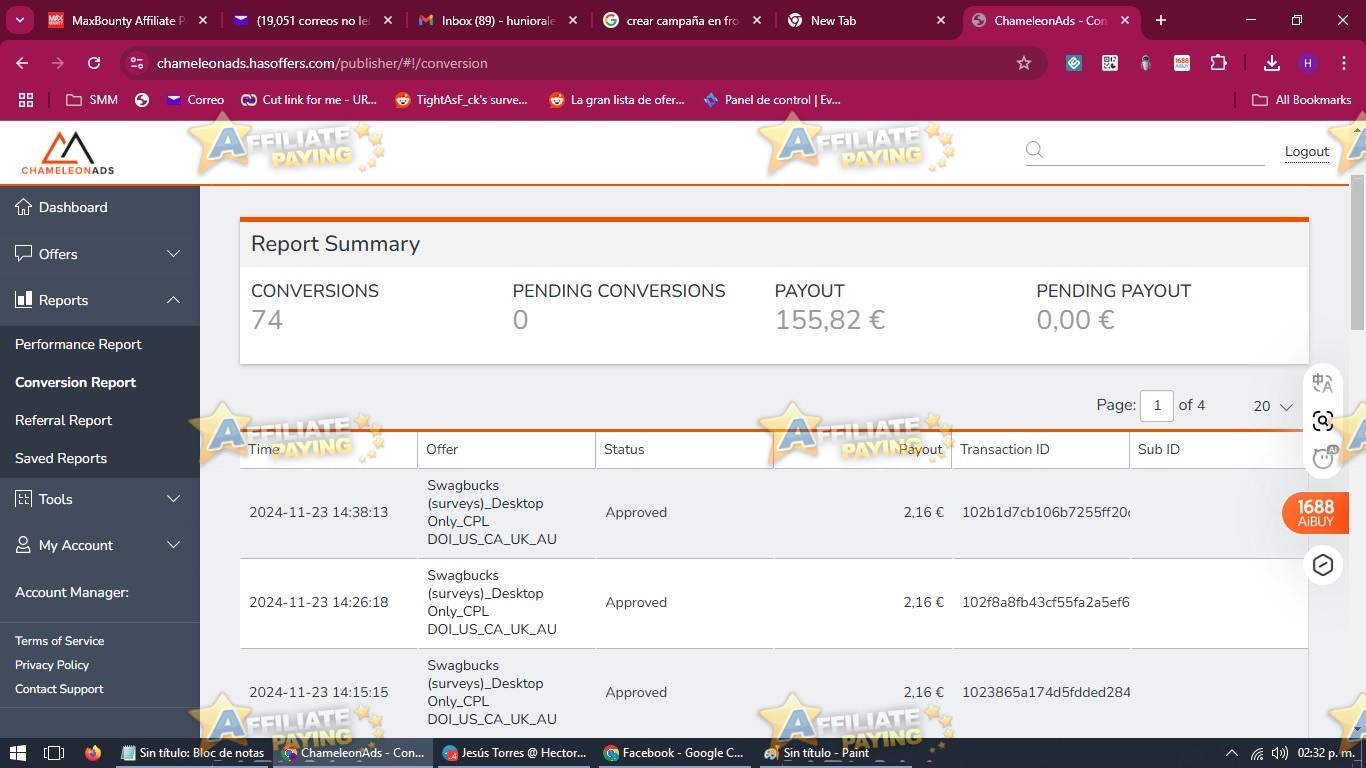This screenshot has width=1366, height=768.
Task: Expand the My Account sidebar menu
Action: [173, 545]
